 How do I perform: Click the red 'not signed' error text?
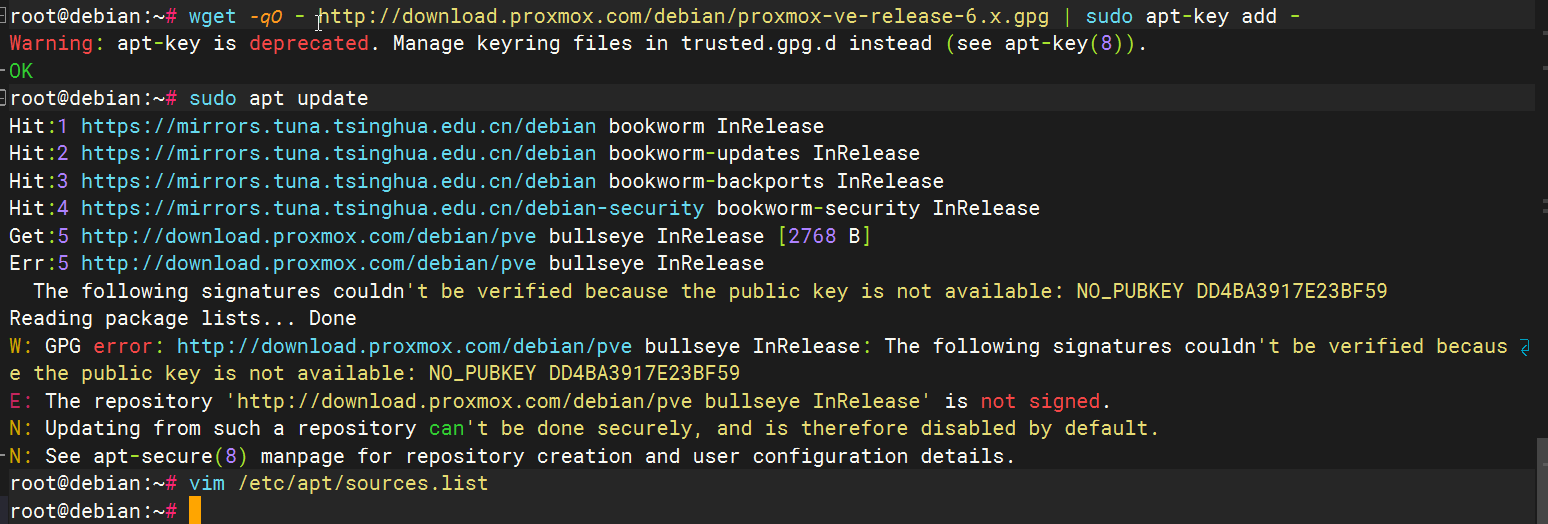tap(1040, 401)
